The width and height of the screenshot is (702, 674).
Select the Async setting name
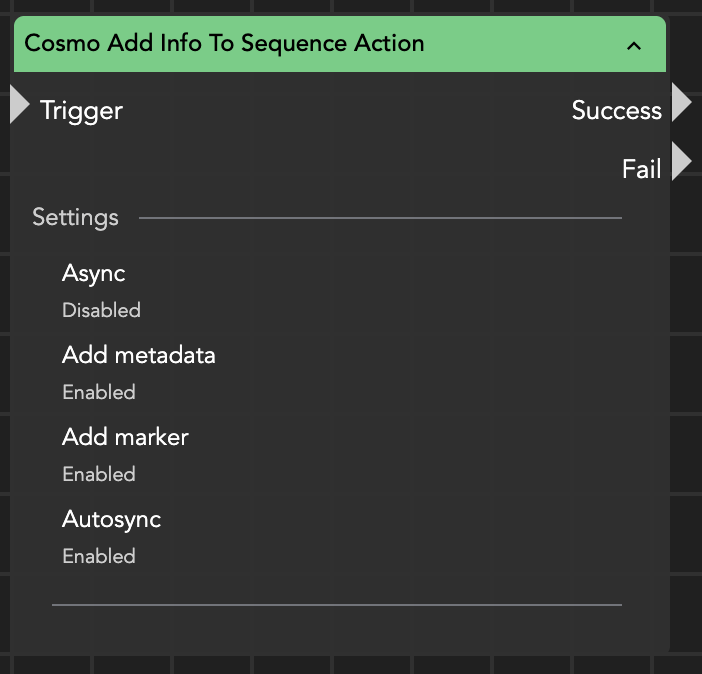(93, 273)
